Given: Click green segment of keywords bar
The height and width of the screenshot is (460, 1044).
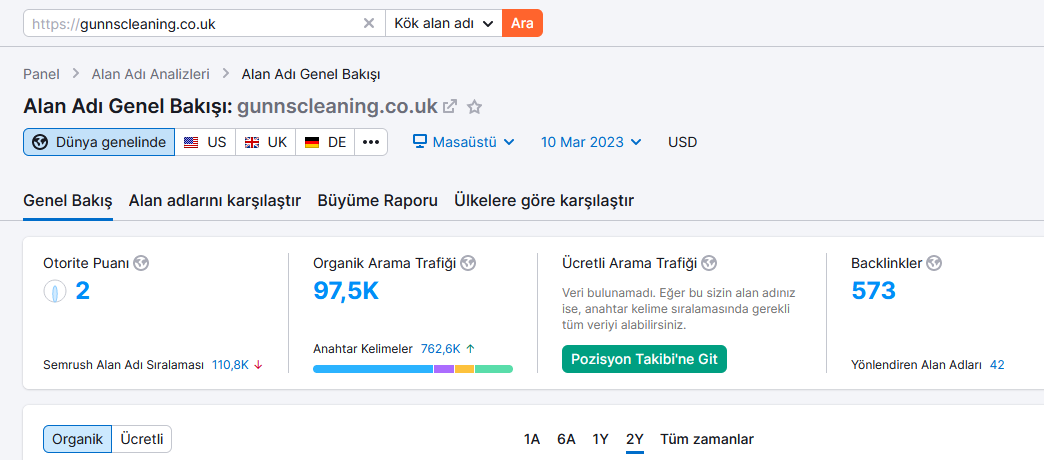Looking at the screenshot, I should tap(494, 369).
